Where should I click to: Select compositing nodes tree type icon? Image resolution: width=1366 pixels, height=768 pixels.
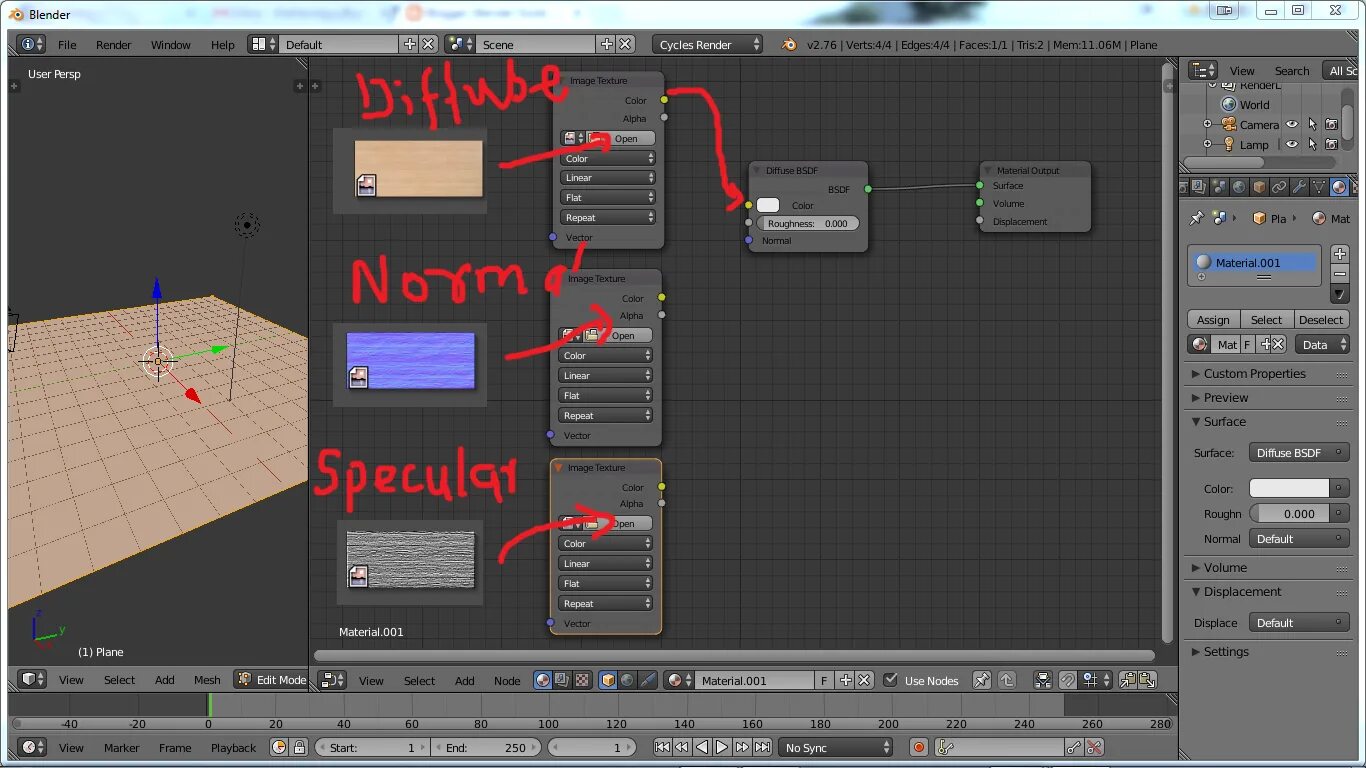click(563, 680)
